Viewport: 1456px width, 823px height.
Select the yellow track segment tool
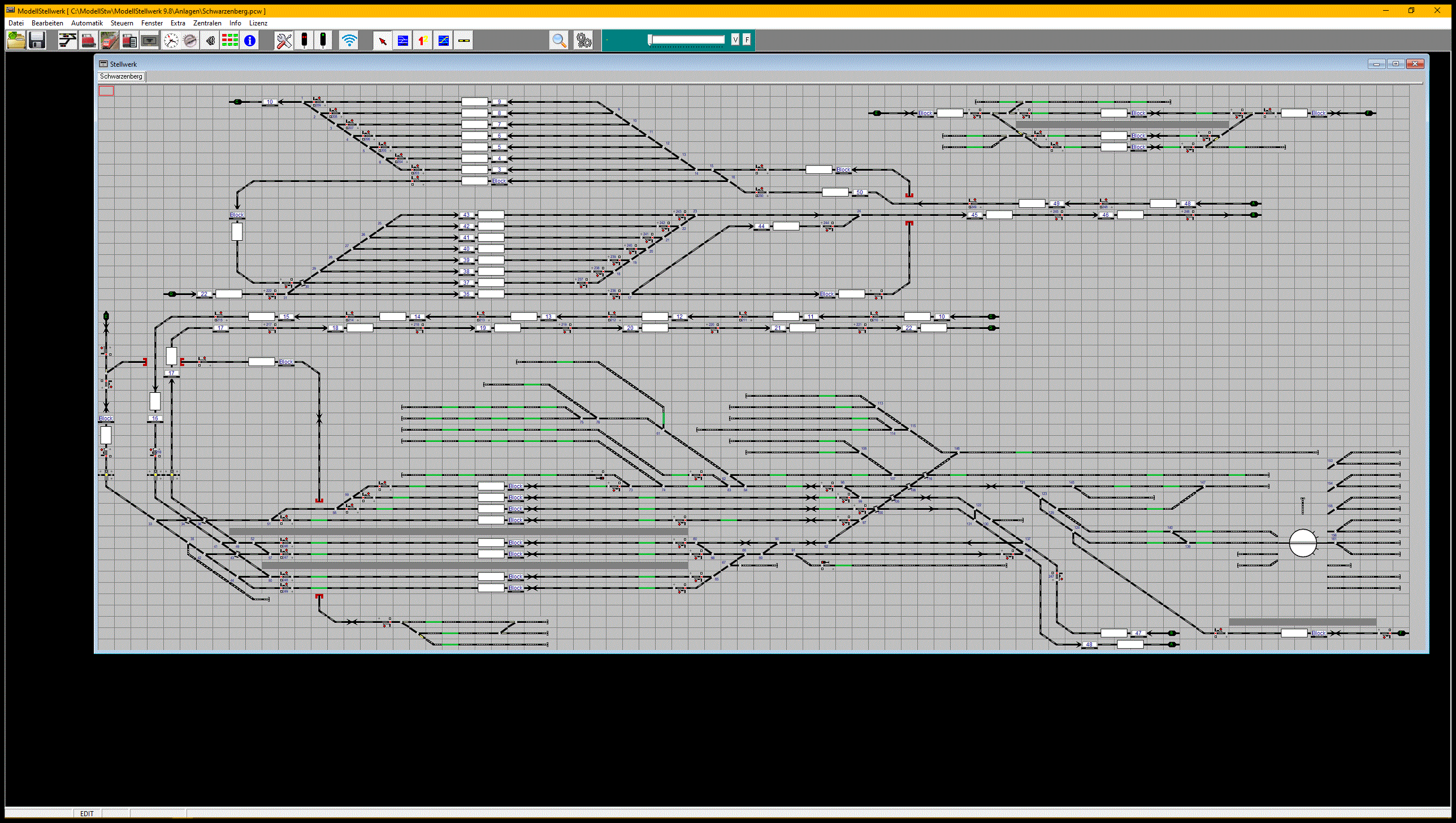click(463, 41)
